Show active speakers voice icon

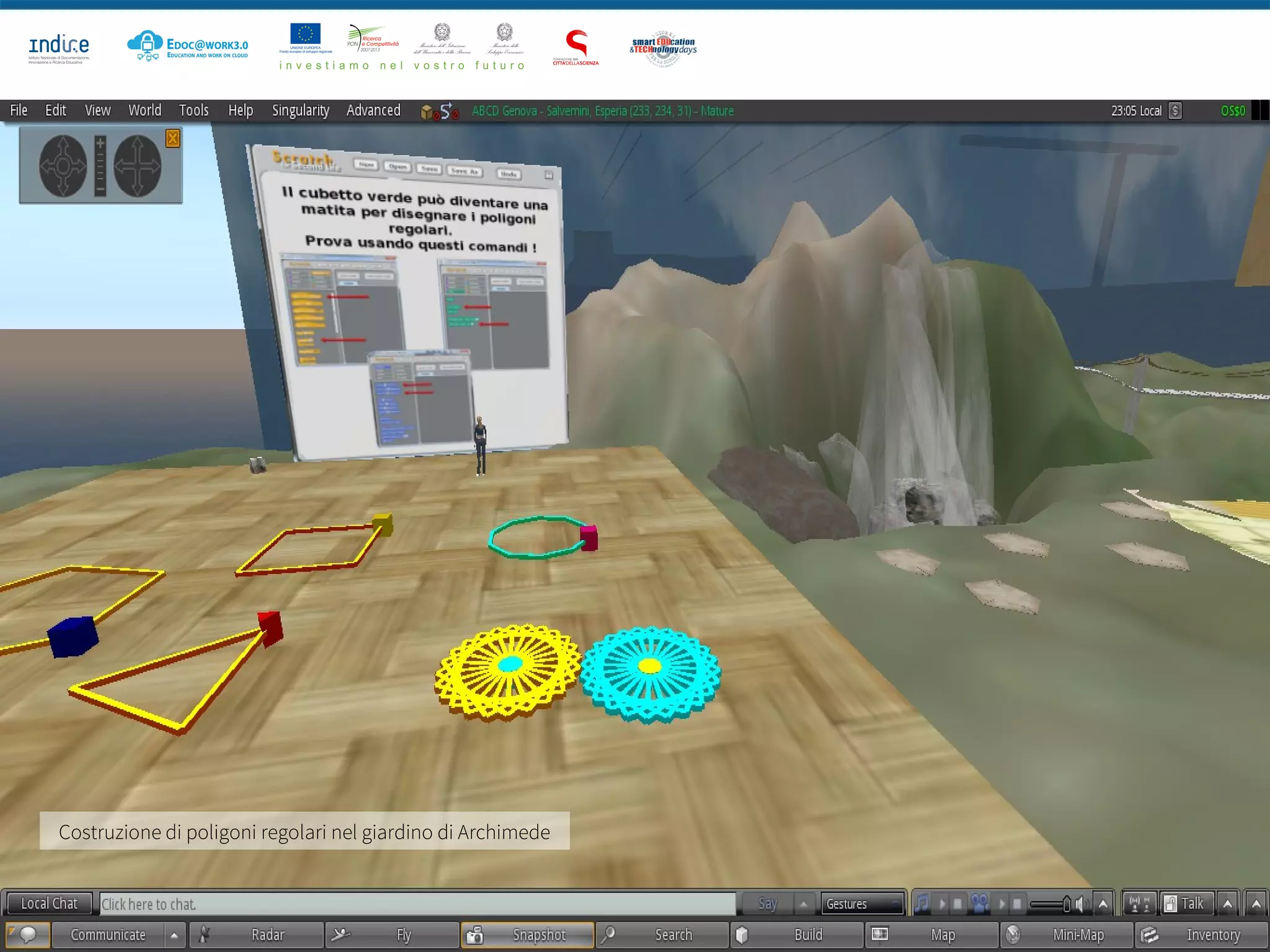click(1140, 904)
